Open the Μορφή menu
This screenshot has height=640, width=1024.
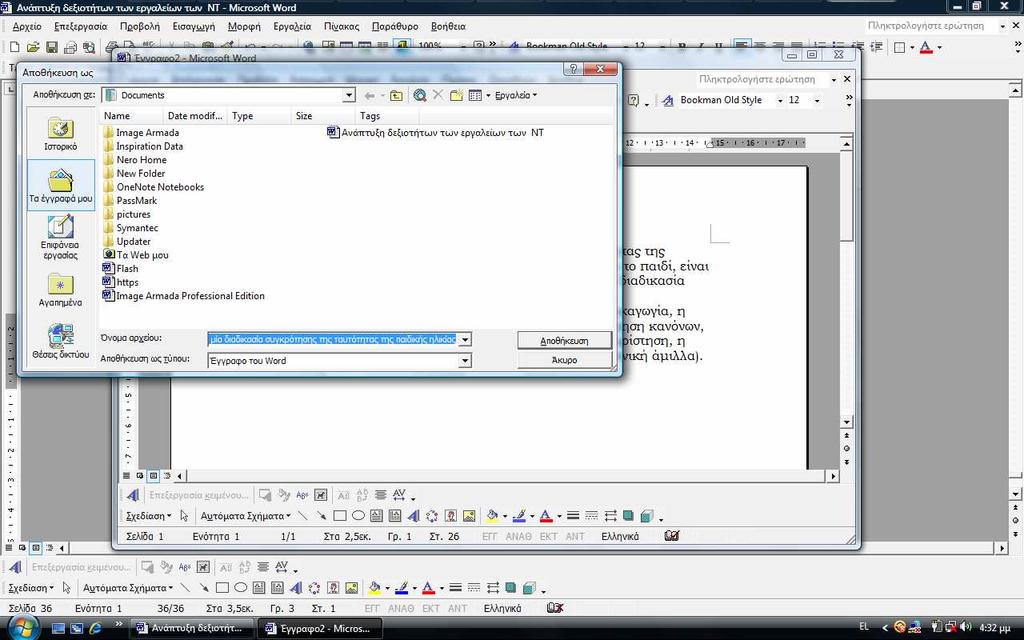pyautogui.click(x=244, y=27)
